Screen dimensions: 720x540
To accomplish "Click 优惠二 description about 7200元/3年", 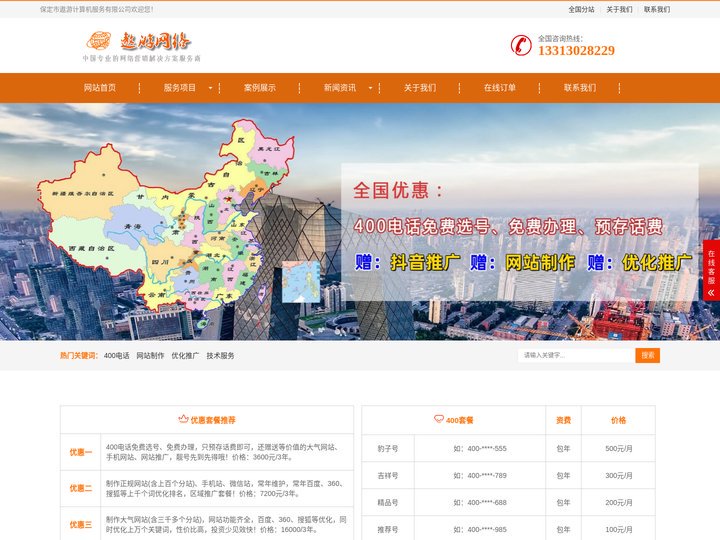I will 225,489.
